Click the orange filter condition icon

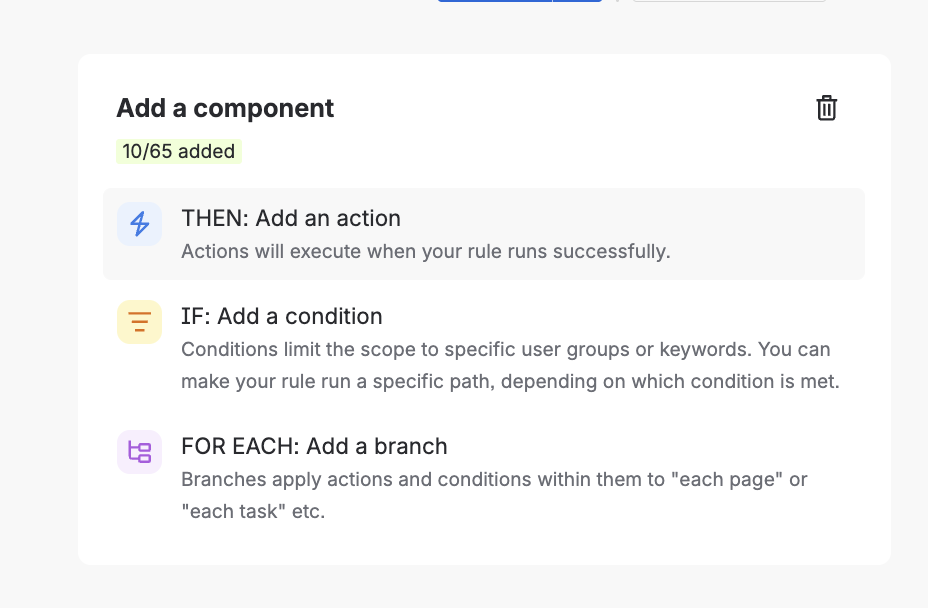(x=139, y=321)
